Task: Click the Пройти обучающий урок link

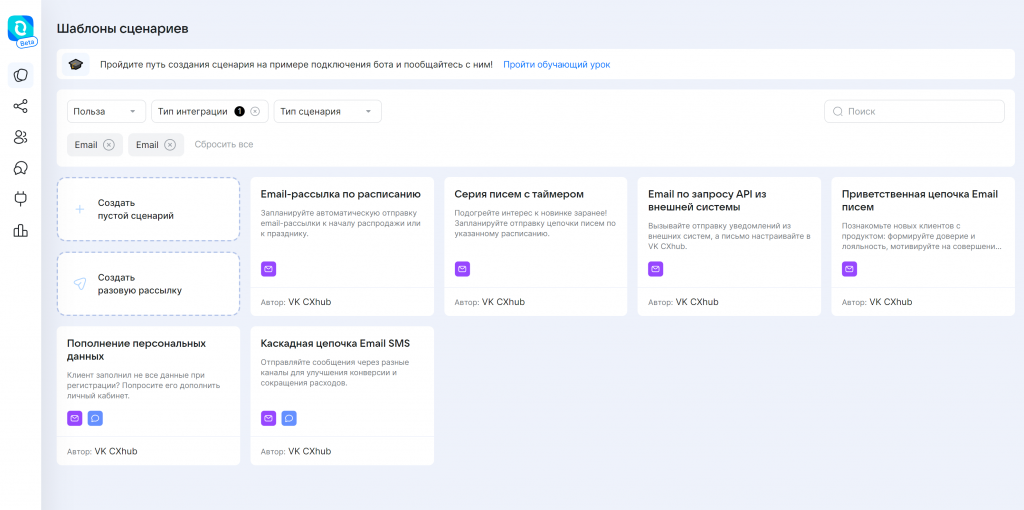Action: click(x=556, y=65)
